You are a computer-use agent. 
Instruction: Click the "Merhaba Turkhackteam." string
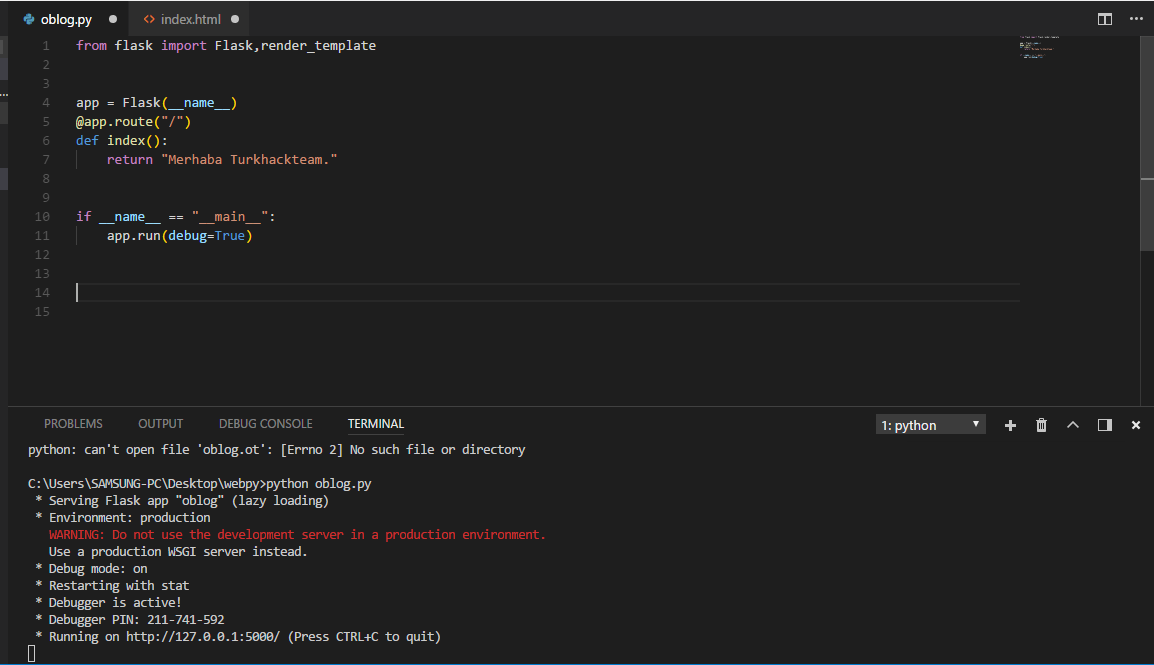point(249,160)
